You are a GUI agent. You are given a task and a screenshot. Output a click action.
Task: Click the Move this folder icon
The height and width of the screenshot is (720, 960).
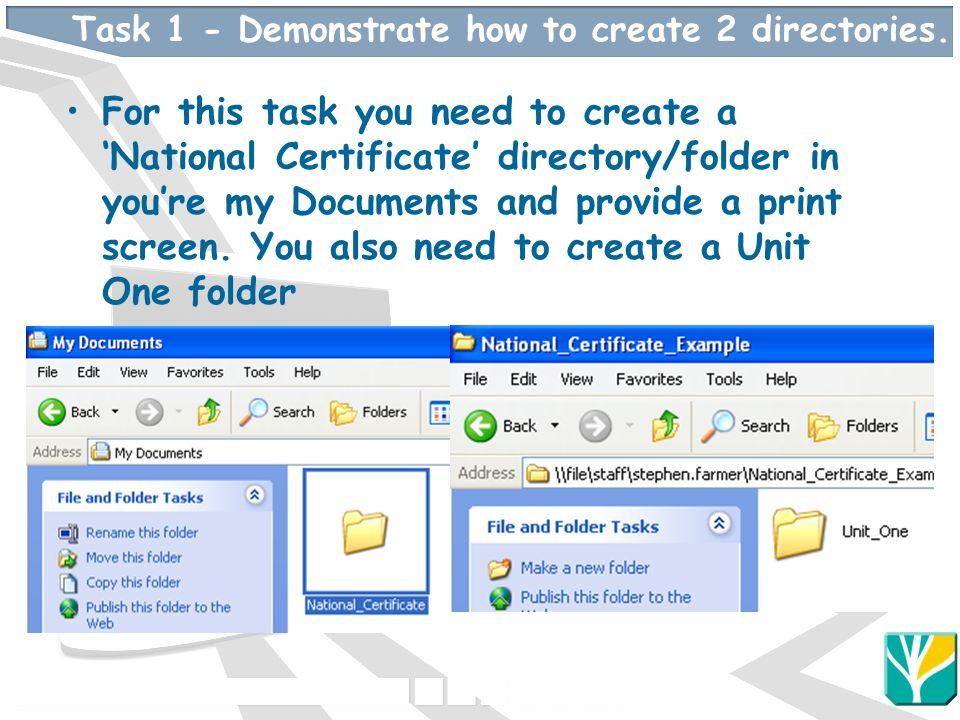coord(67,558)
